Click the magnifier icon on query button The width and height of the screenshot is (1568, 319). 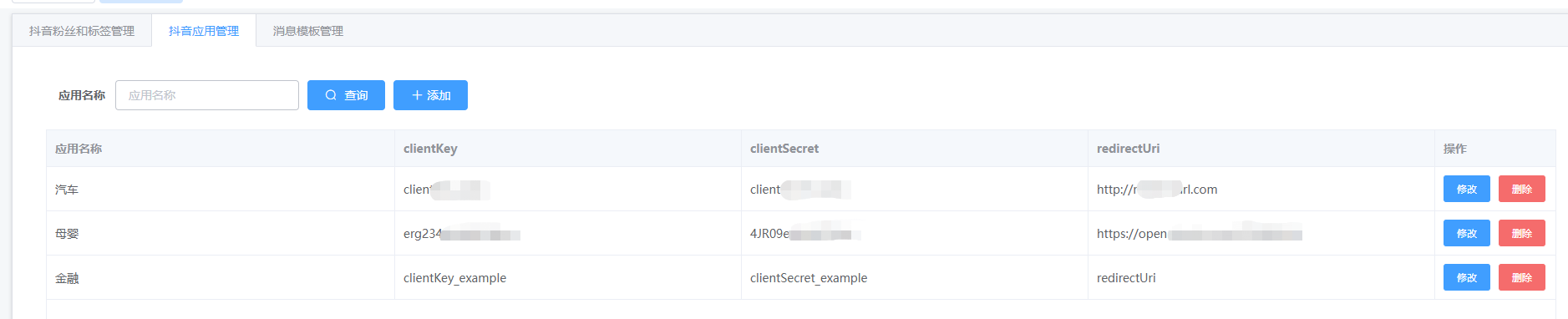(331, 95)
